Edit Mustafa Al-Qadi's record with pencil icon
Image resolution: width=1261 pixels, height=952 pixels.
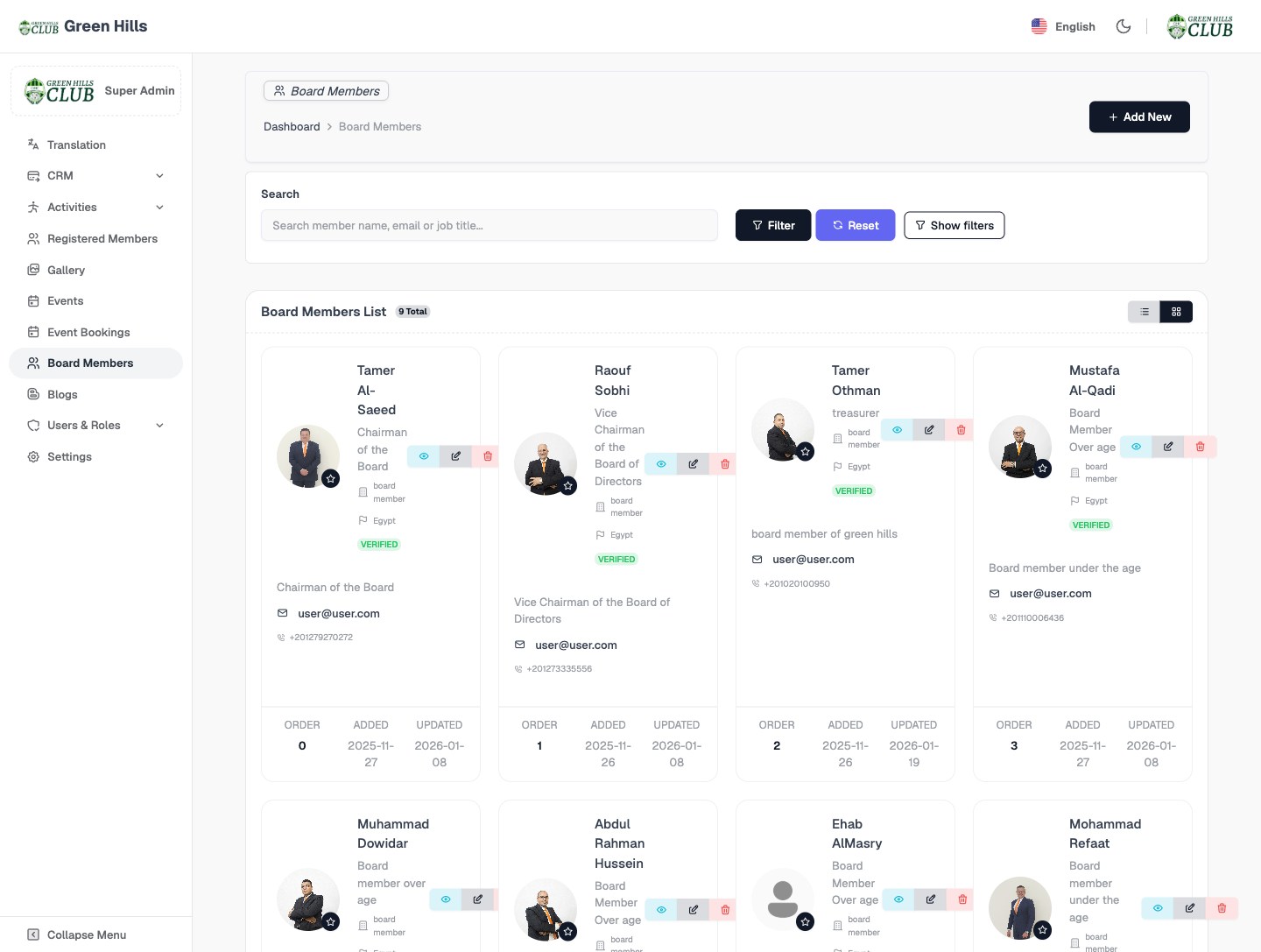pyautogui.click(x=1168, y=447)
